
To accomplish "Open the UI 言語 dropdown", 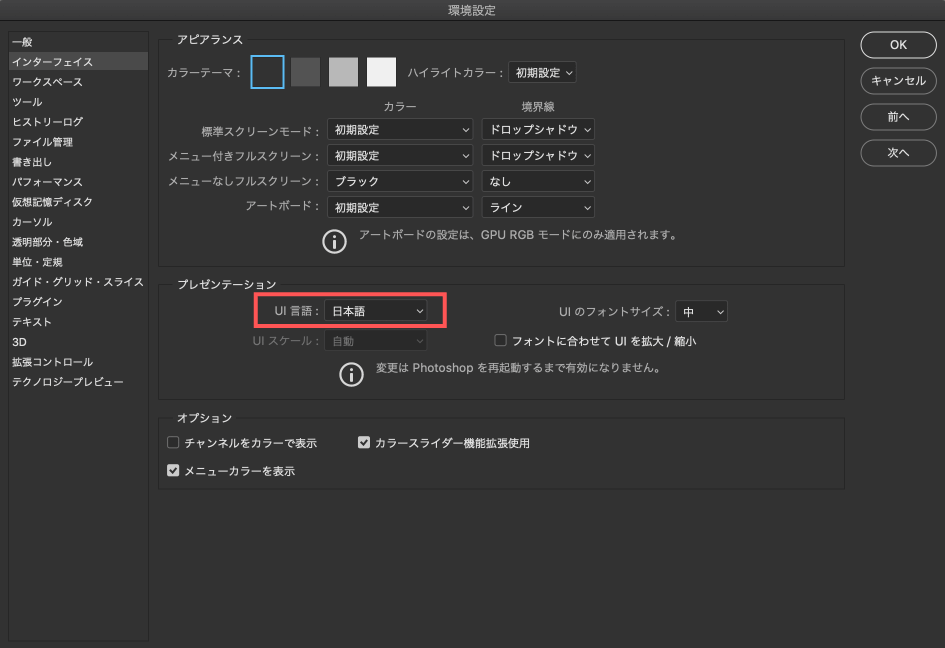I will 375,311.
